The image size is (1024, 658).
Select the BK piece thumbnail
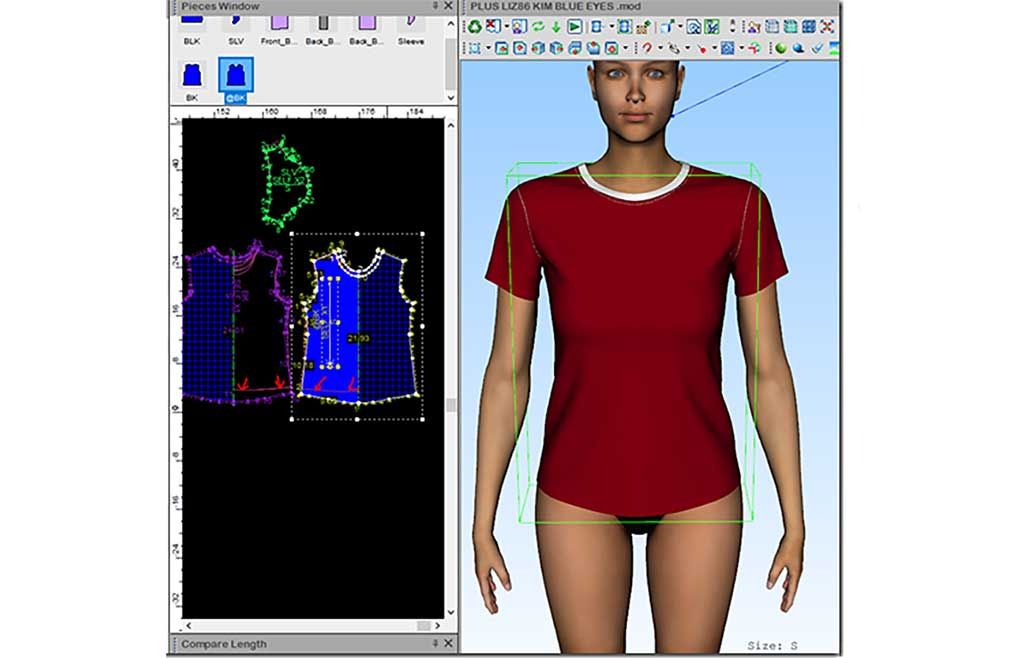(191, 75)
